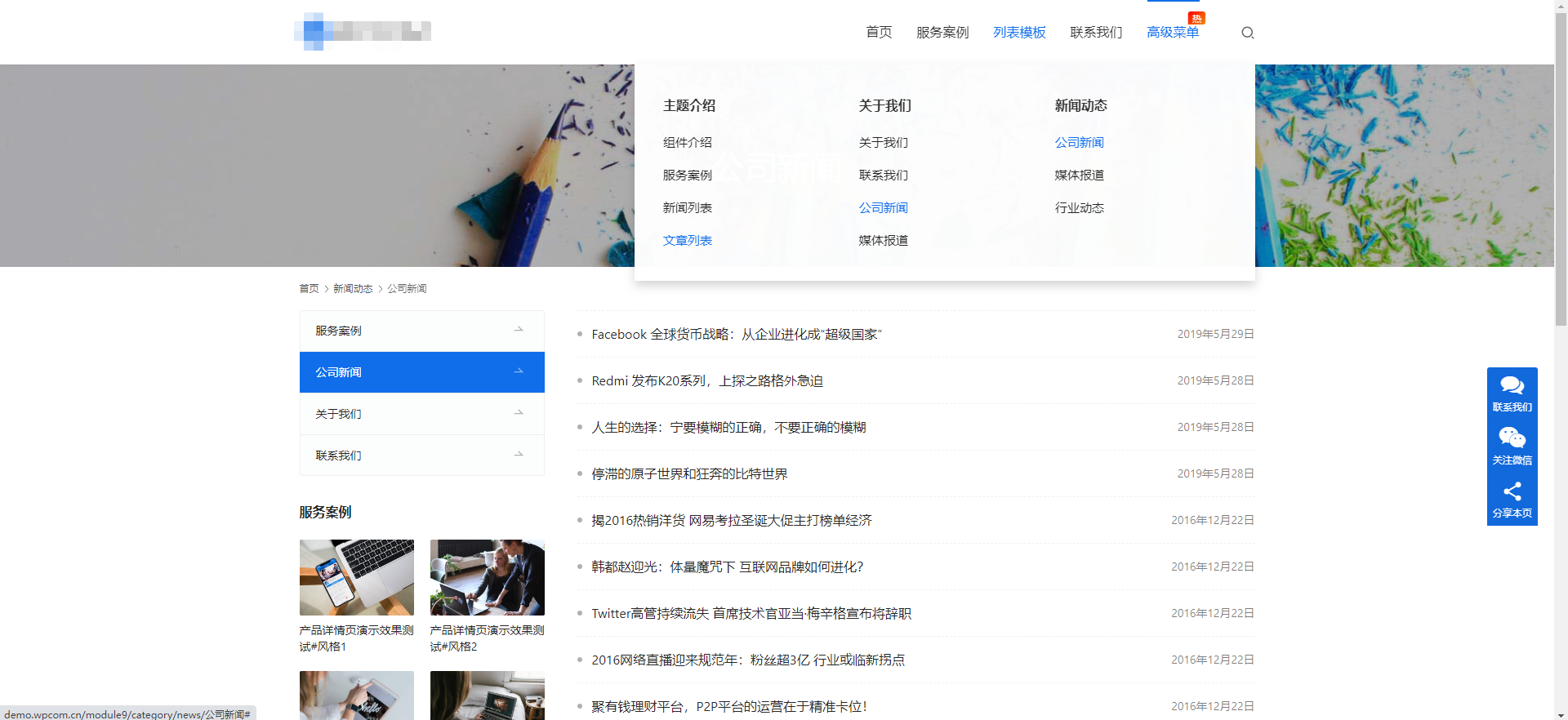
Task: Expand the 联系我们 sidebar arrow
Action: point(519,455)
